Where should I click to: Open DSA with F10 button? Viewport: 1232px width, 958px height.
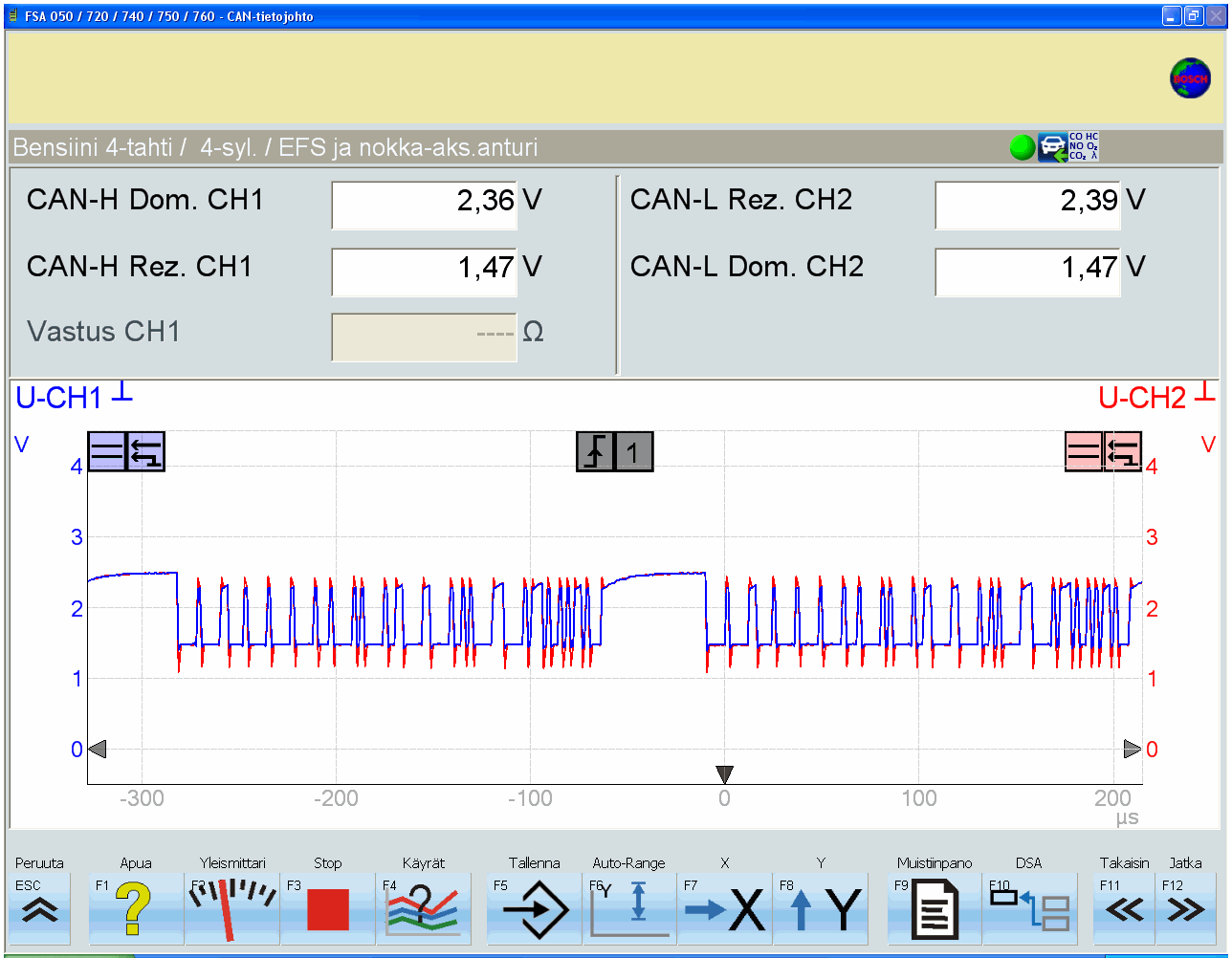(x=1029, y=908)
